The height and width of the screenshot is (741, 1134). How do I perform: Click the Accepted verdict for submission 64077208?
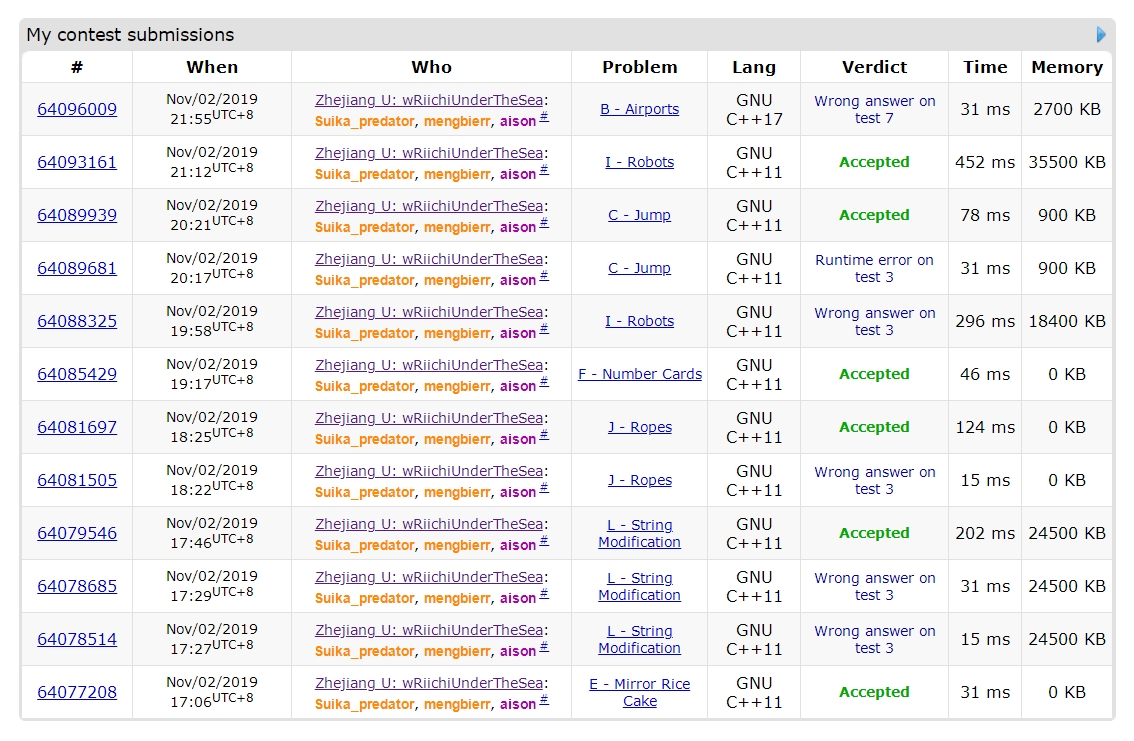pos(874,692)
